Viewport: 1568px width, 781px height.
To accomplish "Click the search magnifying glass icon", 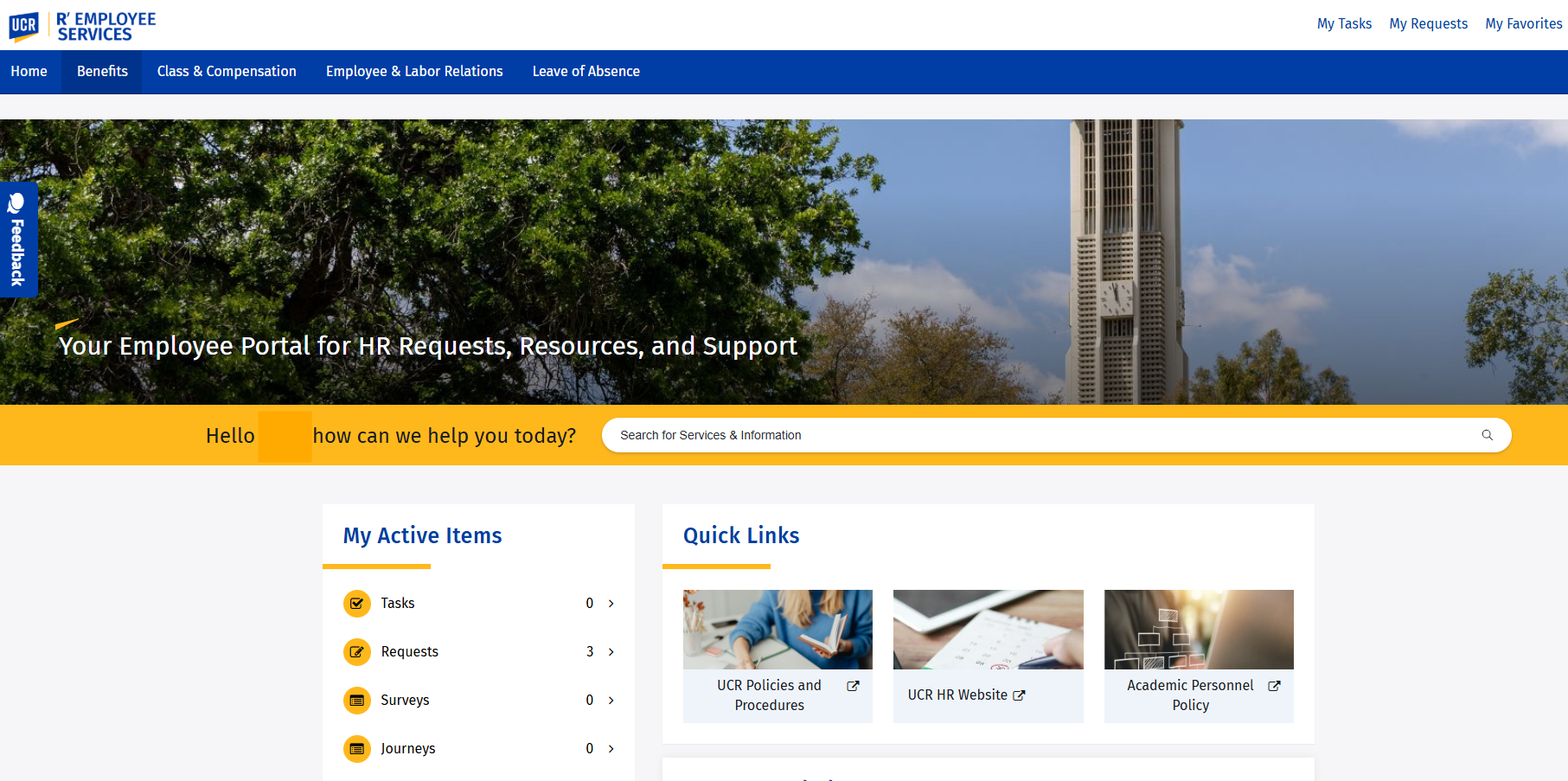I will click(x=1487, y=435).
